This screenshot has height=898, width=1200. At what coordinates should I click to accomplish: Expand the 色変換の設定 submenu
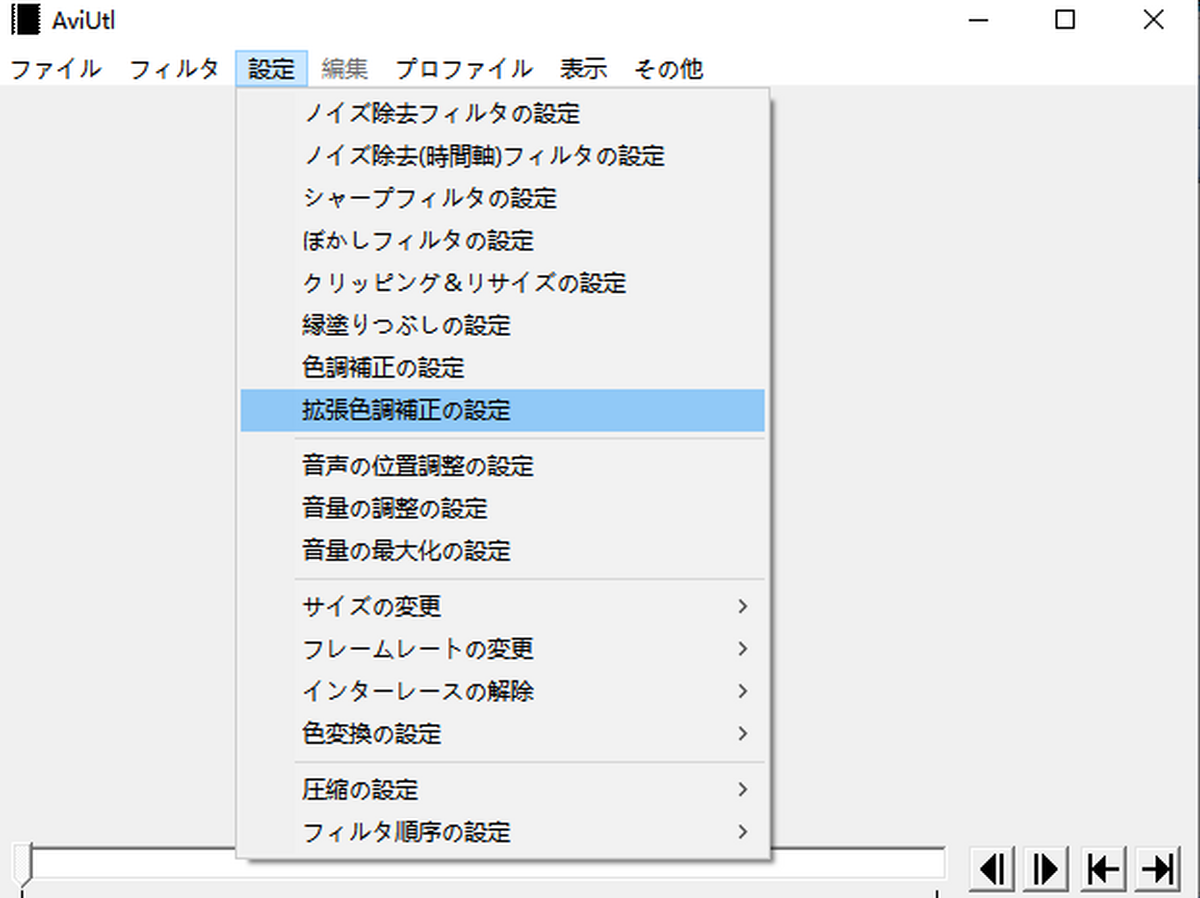click(x=503, y=734)
